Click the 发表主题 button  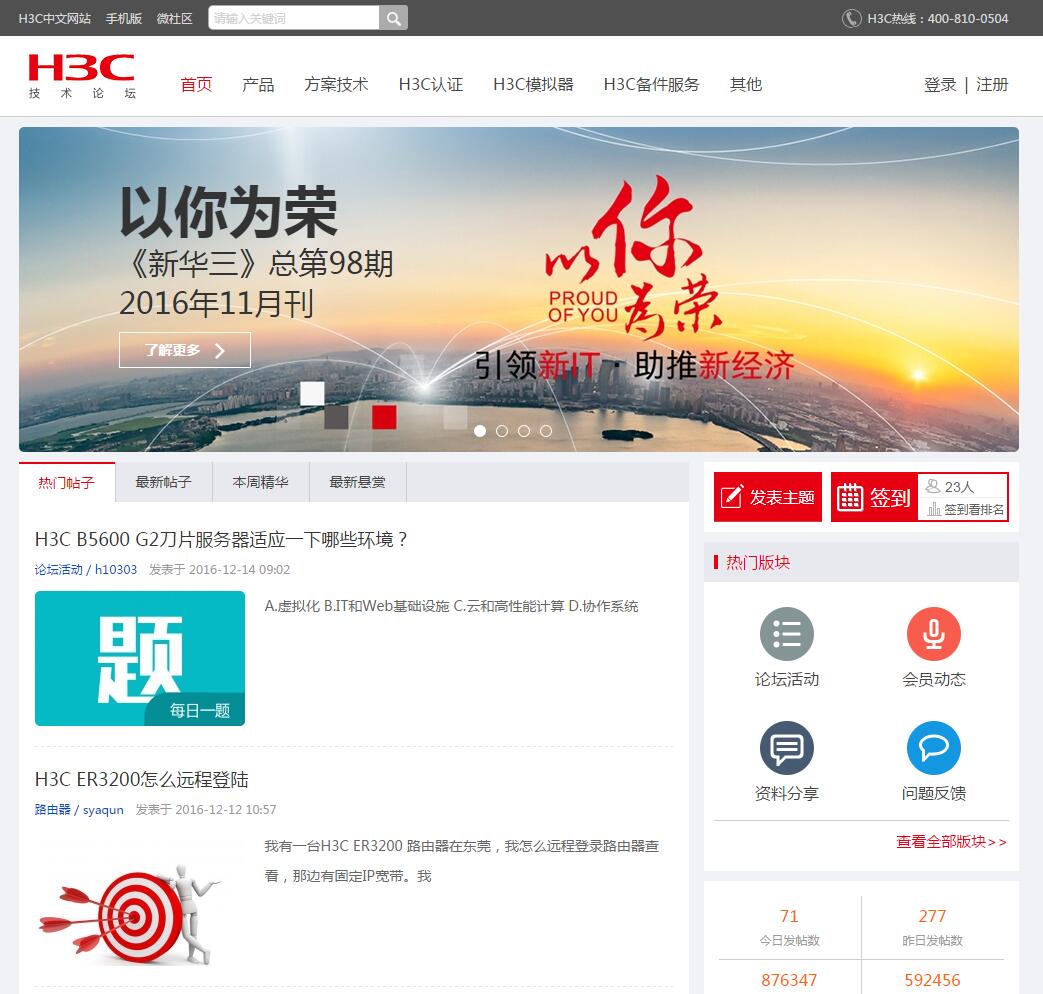[x=768, y=497]
